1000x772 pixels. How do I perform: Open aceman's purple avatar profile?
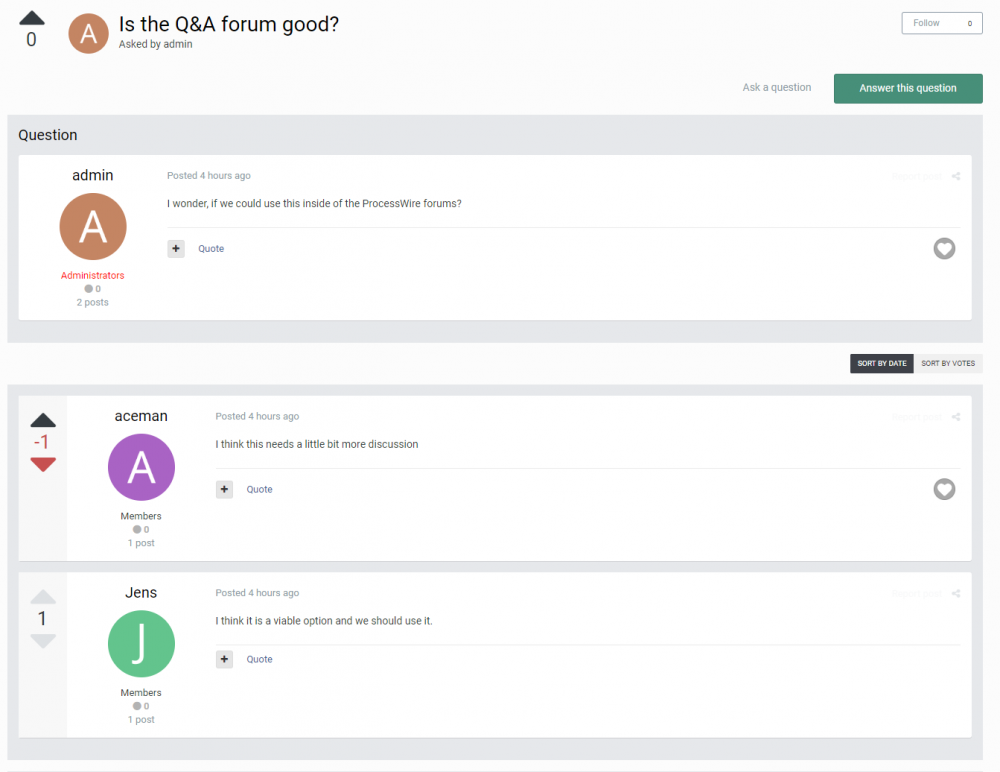coord(141,467)
